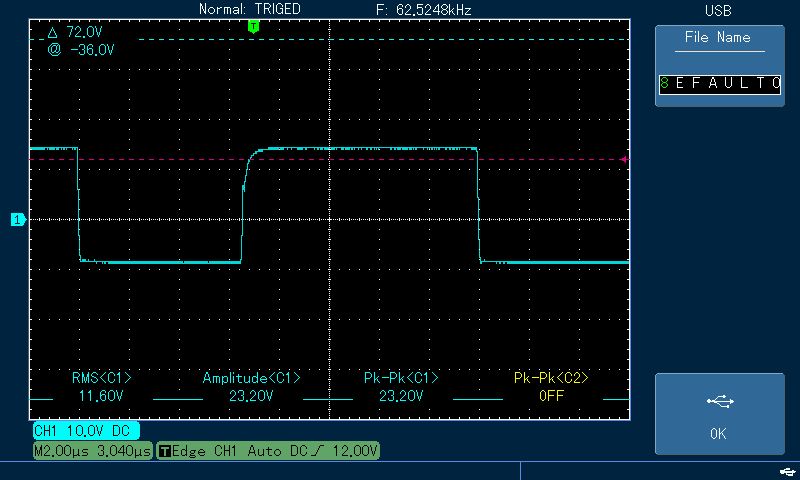Click the trigger T icon before Edge
This screenshot has width=800, height=480.
[x=164, y=451]
